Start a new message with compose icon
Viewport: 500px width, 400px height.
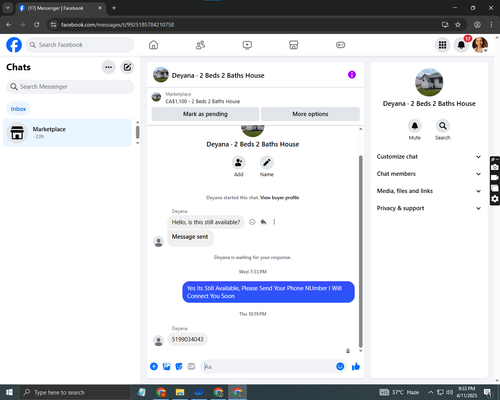pyautogui.click(x=127, y=67)
